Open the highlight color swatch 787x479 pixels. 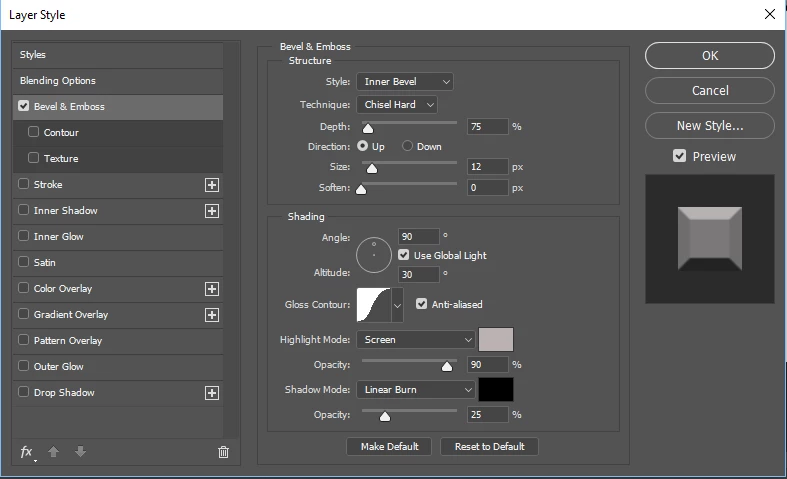pyautogui.click(x=496, y=339)
